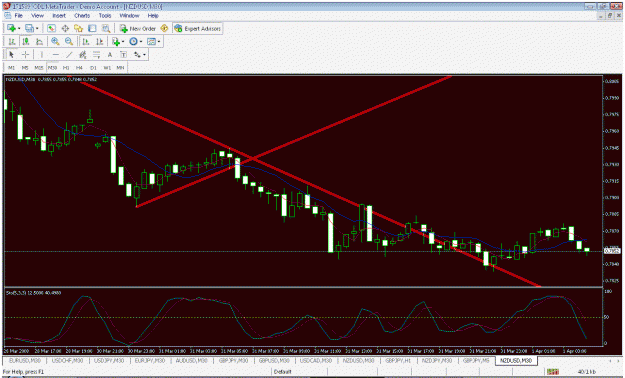Switch to the USDCHF,M30 chart tab
The height and width of the screenshot is (378, 625).
pos(67,360)
